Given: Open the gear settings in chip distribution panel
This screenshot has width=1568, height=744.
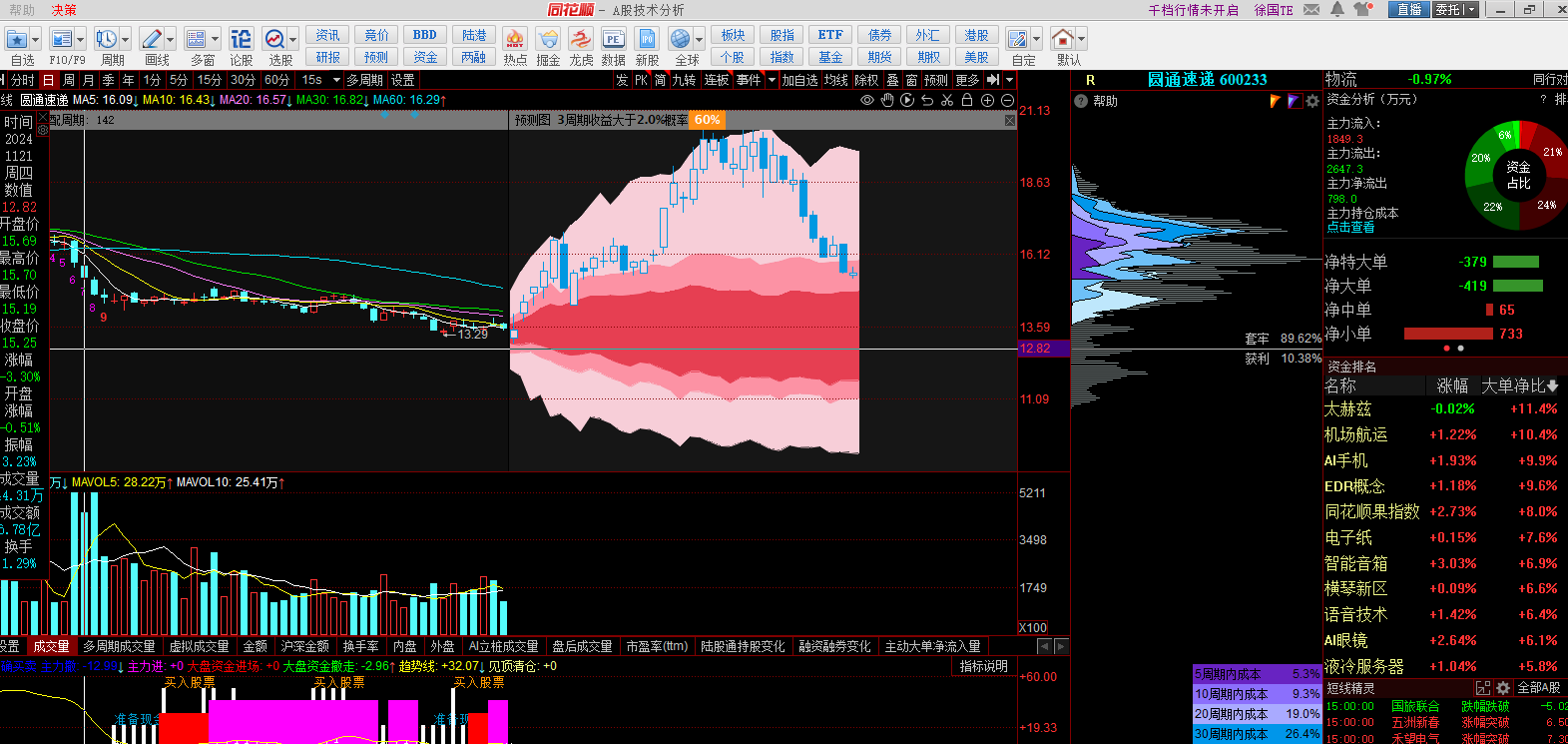Looking at the screenshot, I should (1312, 101).
